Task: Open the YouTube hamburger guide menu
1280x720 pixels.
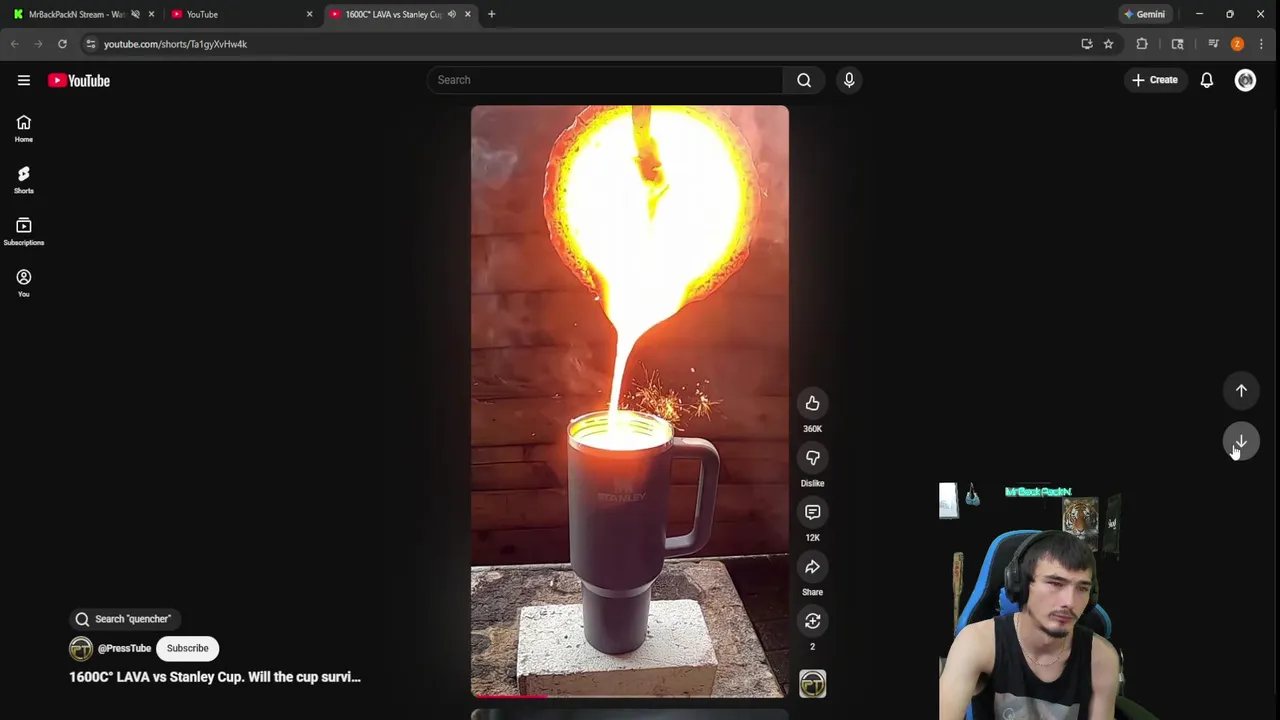Action: pos(24,80)
